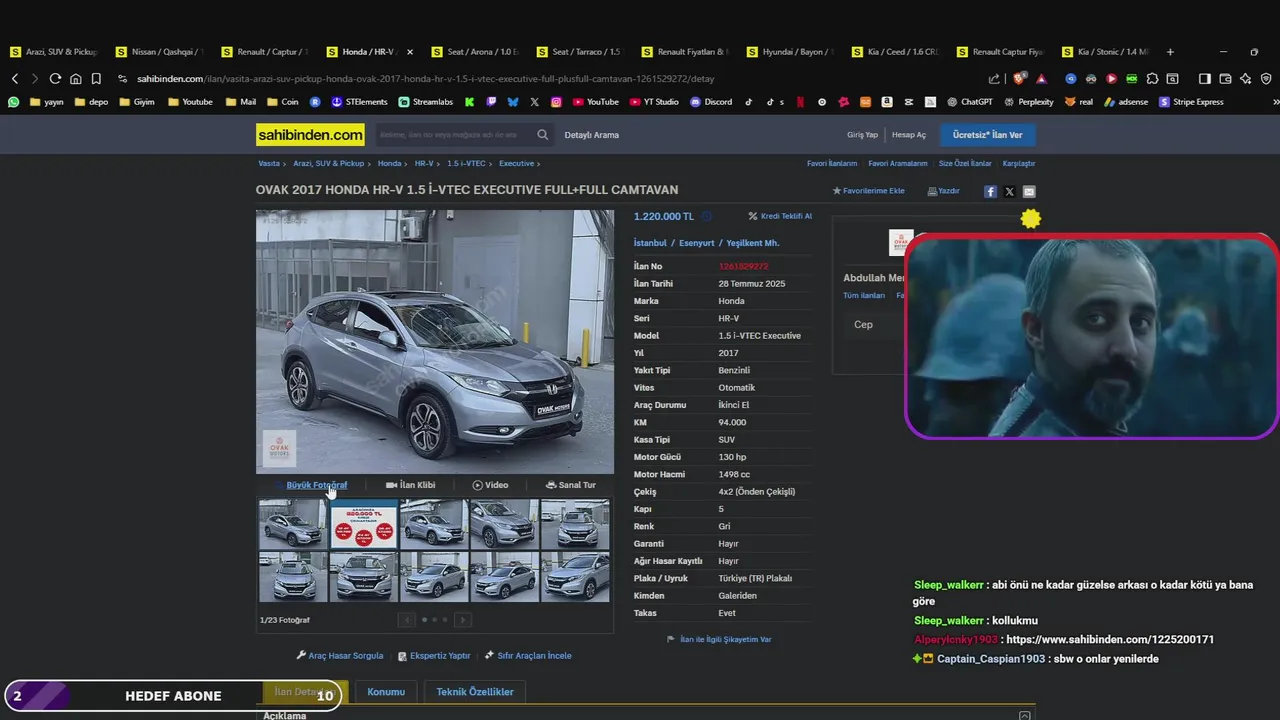
Task: Click the Giriş Yap link
Action: pyautogui.click(x=862, y=135)
